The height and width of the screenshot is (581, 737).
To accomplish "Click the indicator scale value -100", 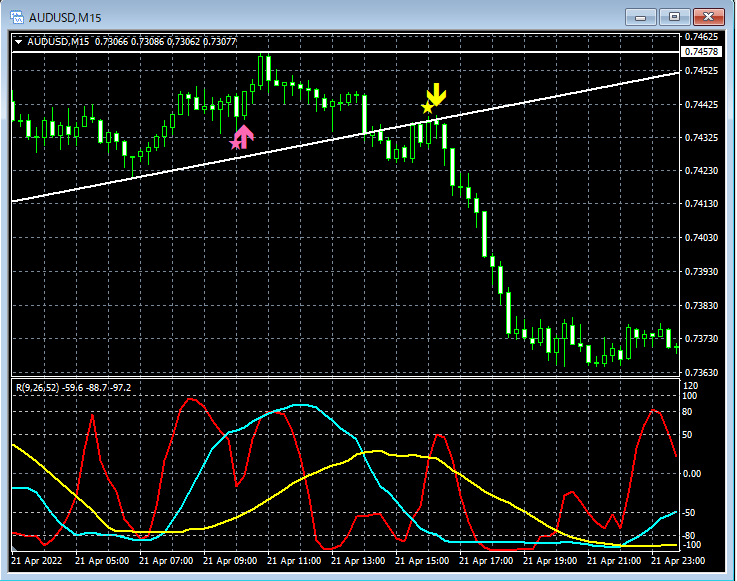I will click(690, 545).
